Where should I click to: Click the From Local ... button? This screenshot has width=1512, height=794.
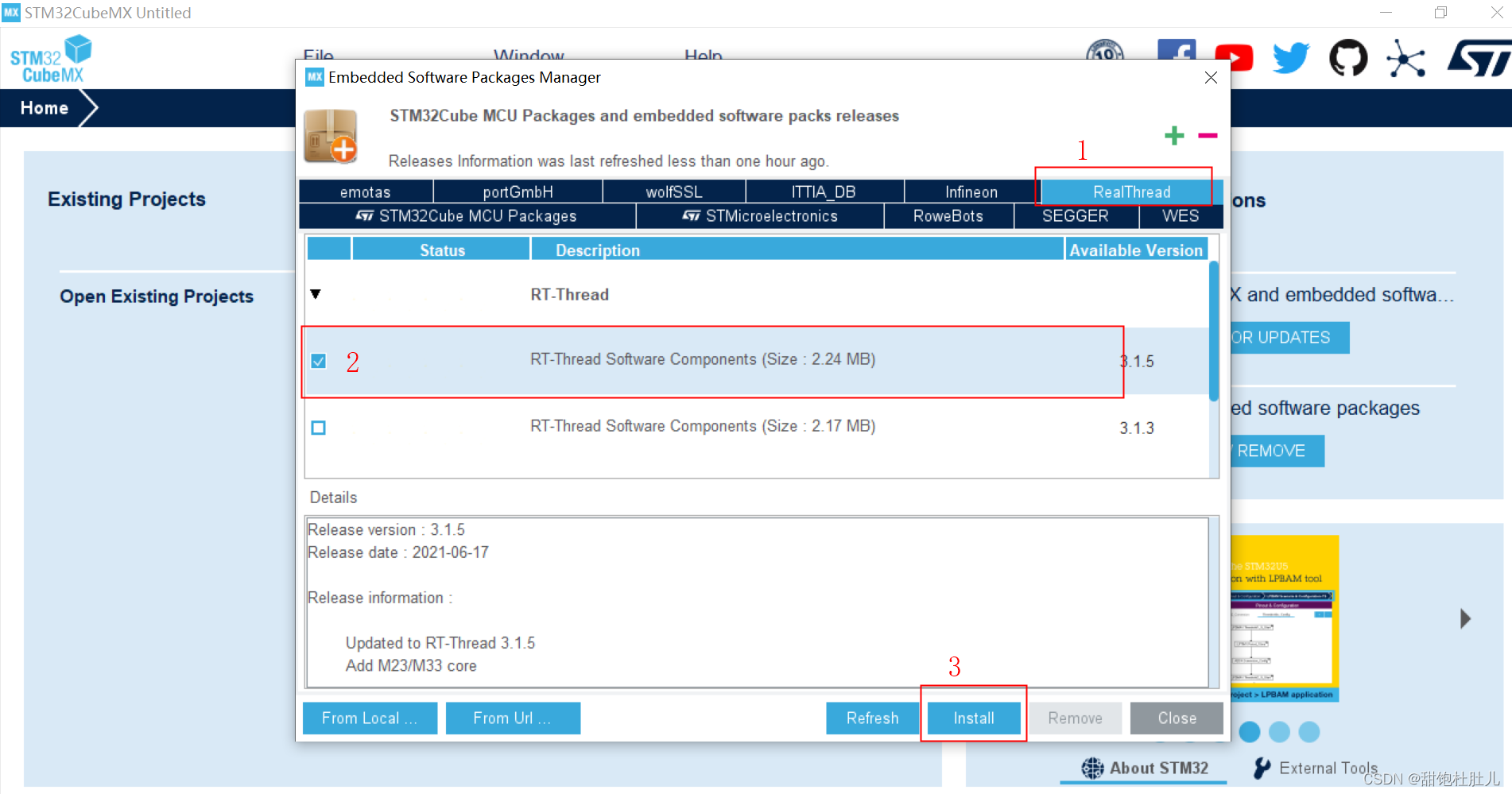(x=370, y=718)
